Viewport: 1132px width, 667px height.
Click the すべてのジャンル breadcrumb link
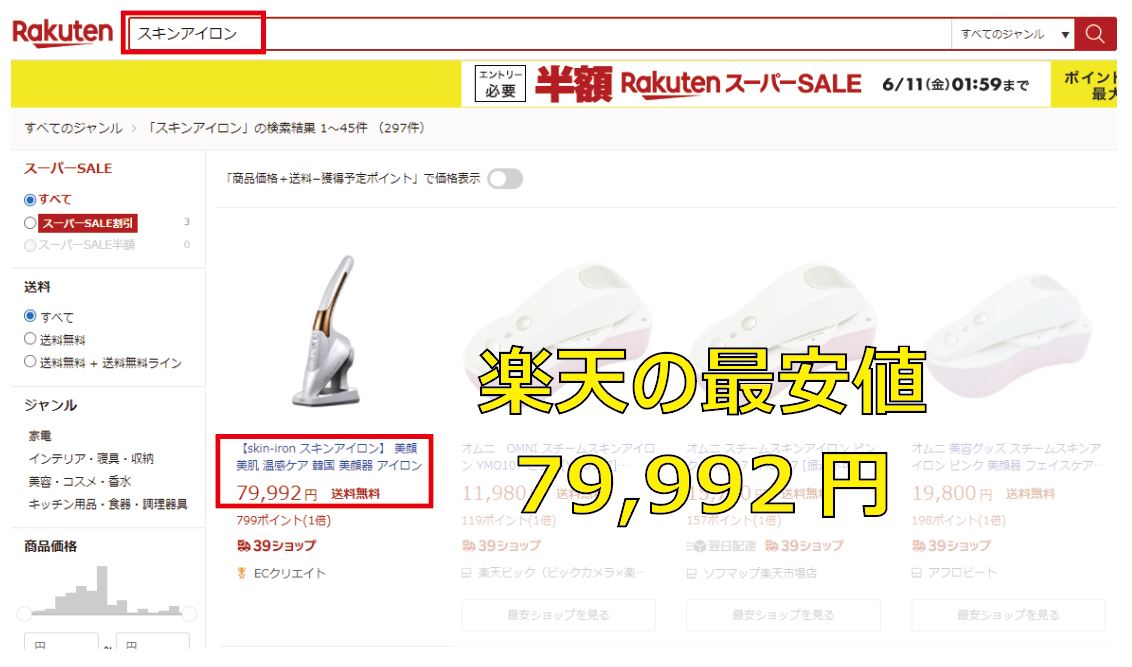[74, 128]
